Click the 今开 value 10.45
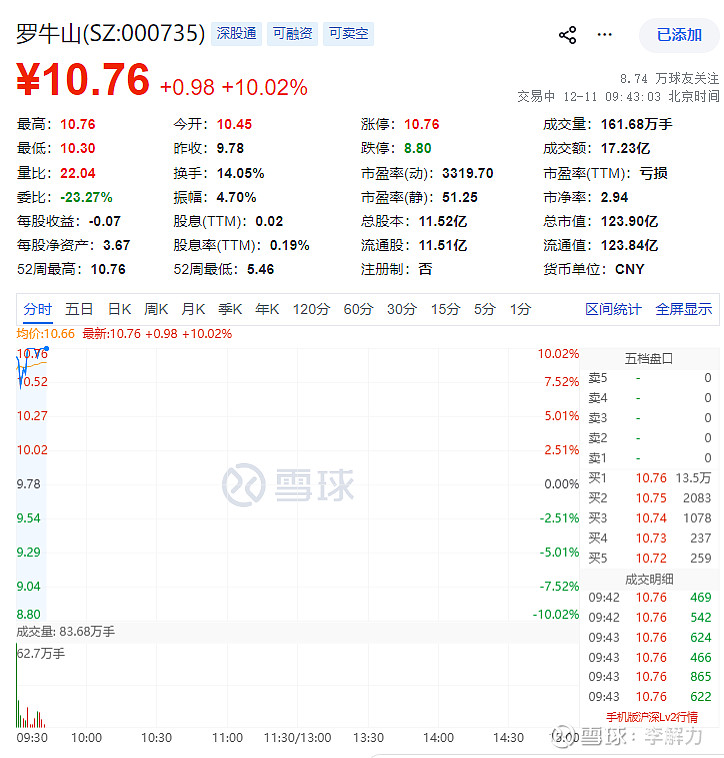This screenshot has width=724, height=758. (234, 124)
